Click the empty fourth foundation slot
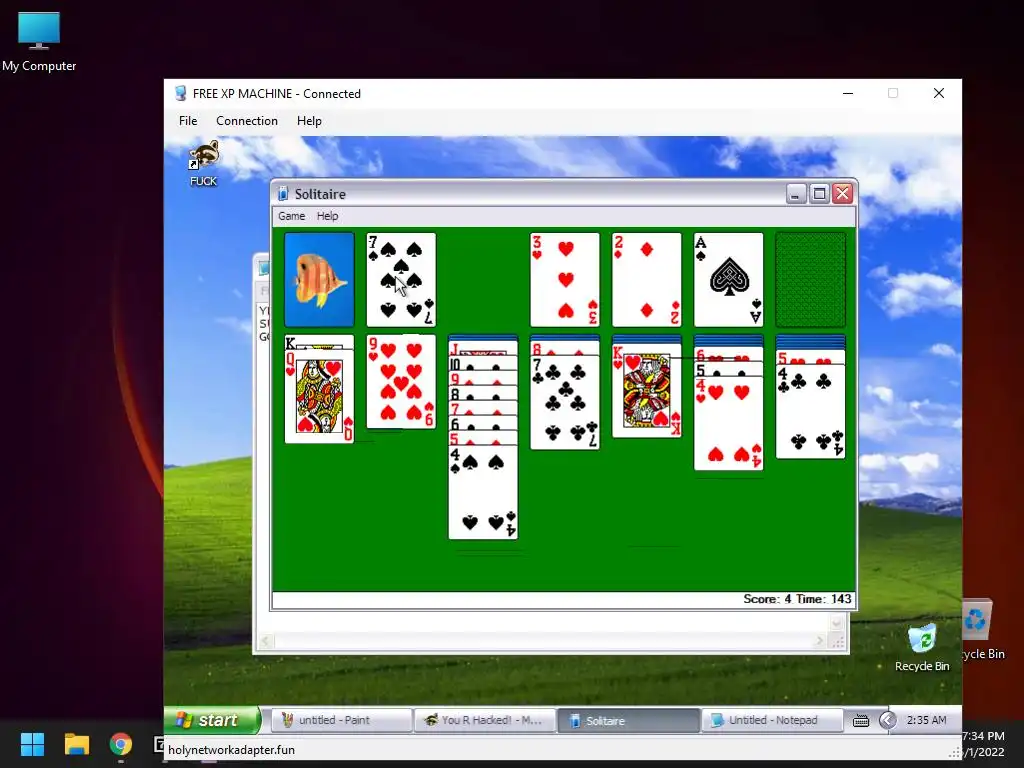This screenshot has height=768, width=1024. pos(810,280)
